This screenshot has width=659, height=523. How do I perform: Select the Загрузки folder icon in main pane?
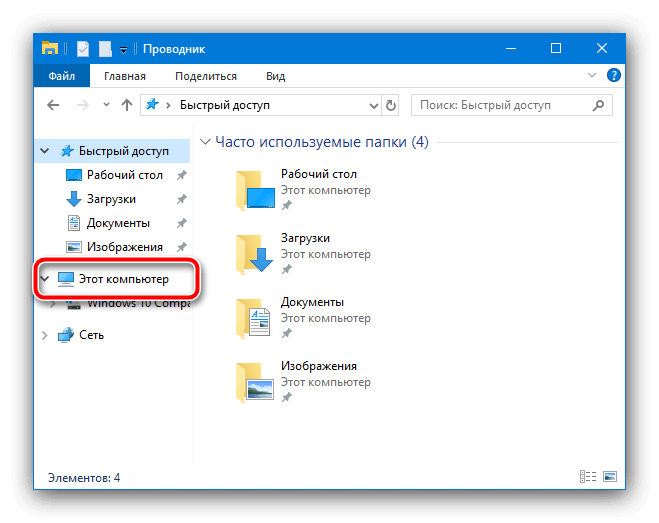click(256, 254)
